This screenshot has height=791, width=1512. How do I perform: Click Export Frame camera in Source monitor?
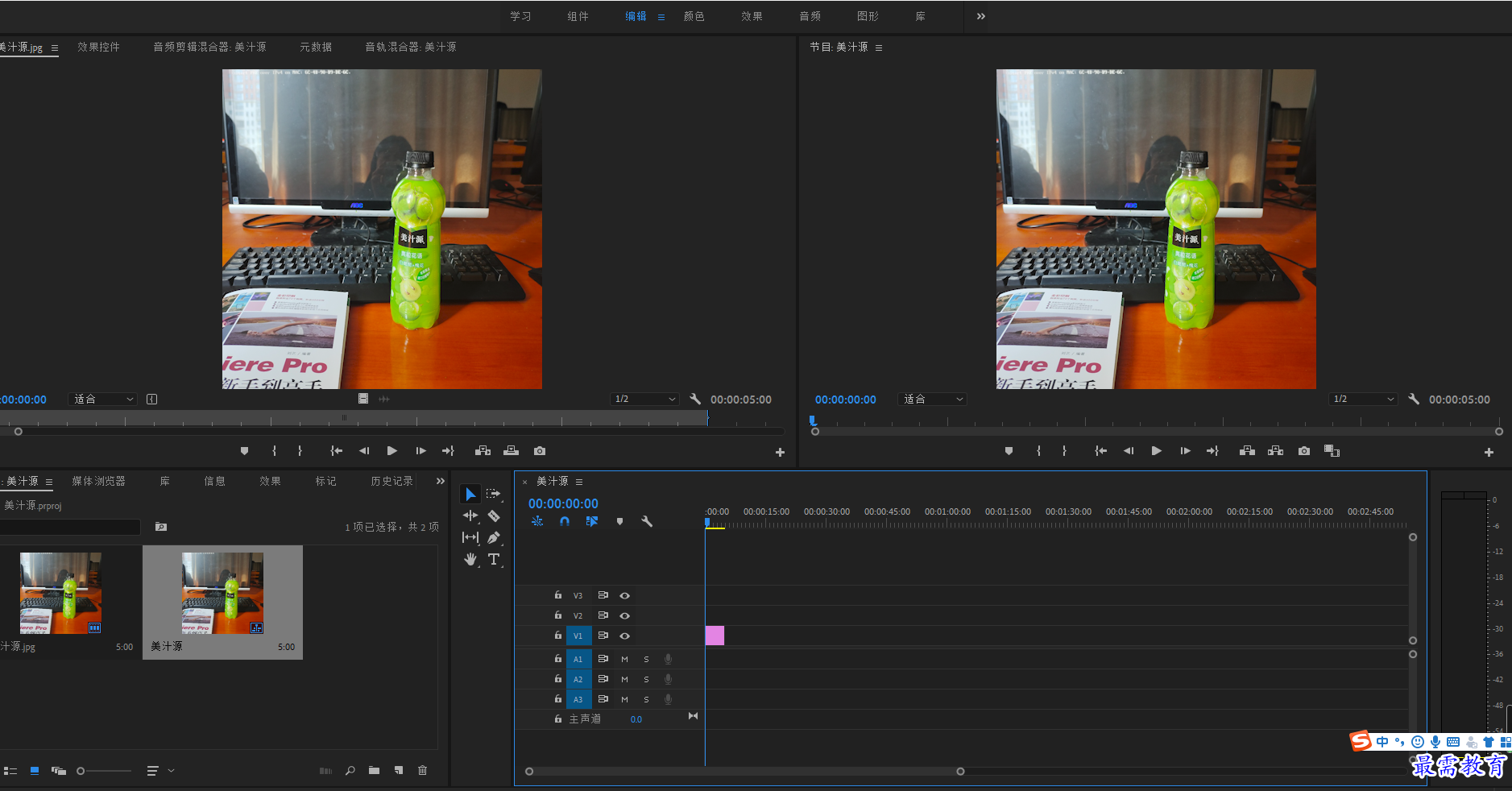540,451
